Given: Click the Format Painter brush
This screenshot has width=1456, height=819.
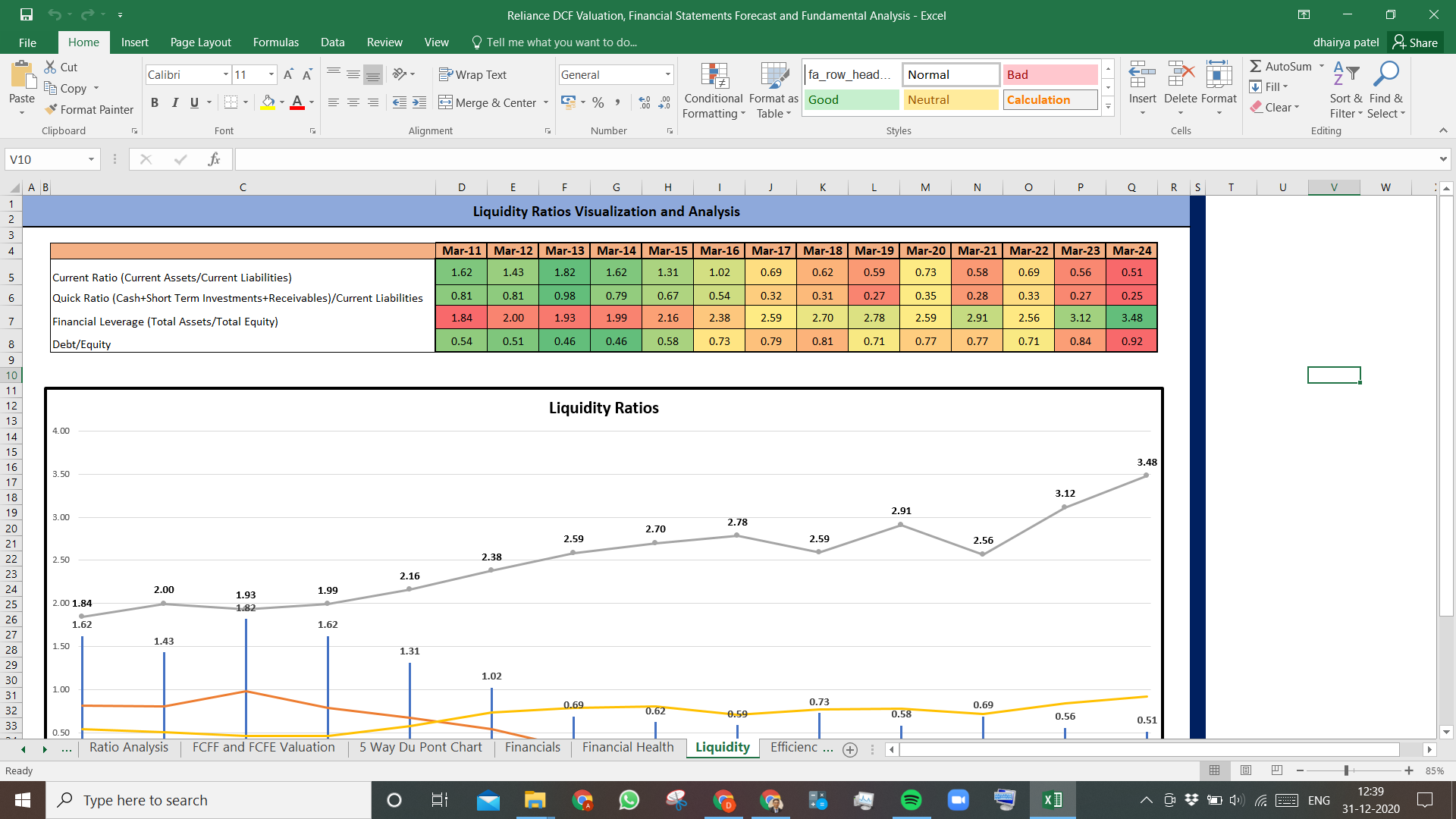Looking at the screenshot, I should point(51,109).
